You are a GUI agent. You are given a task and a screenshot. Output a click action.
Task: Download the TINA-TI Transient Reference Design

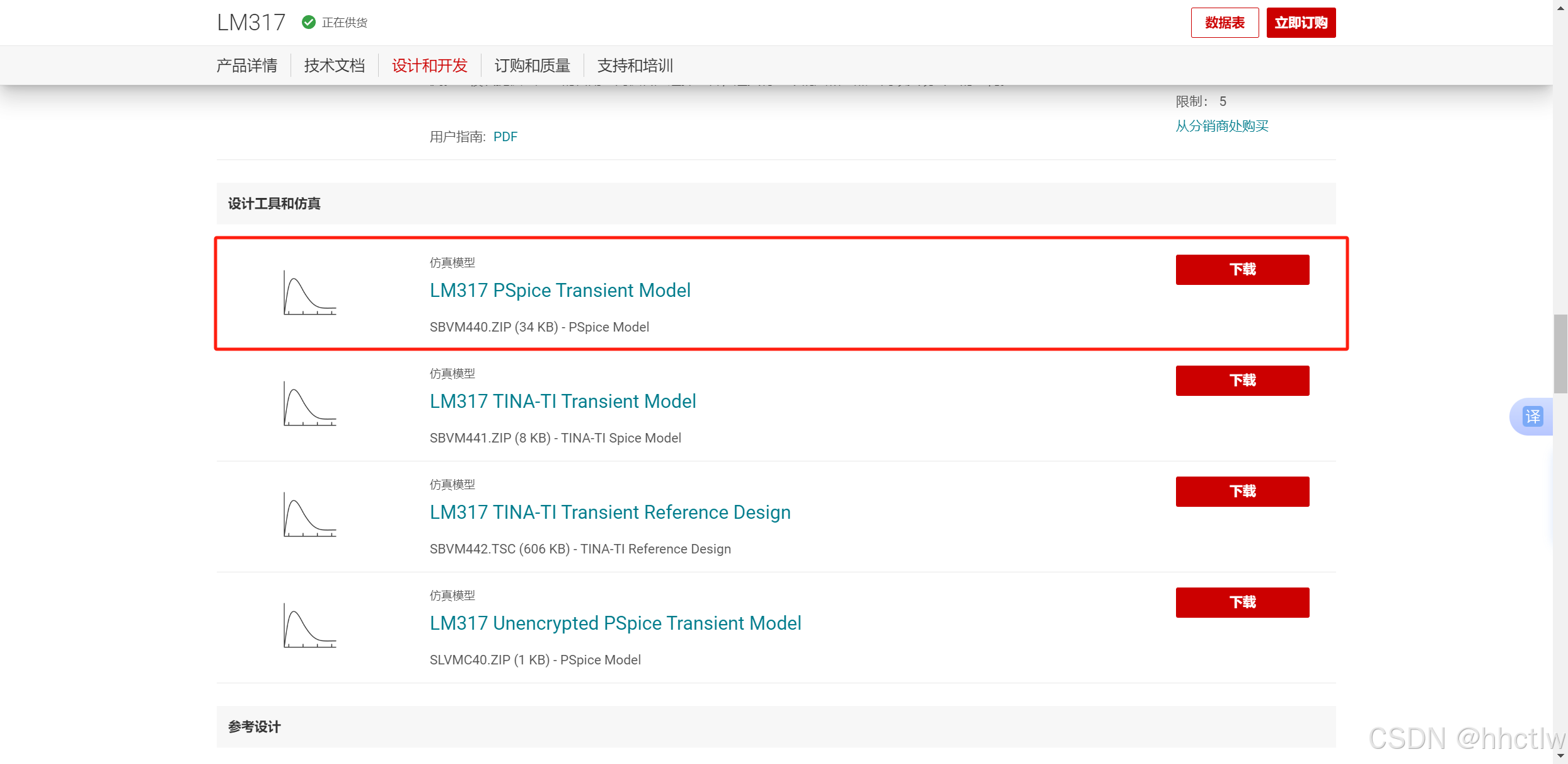[x=1242, y=492]
